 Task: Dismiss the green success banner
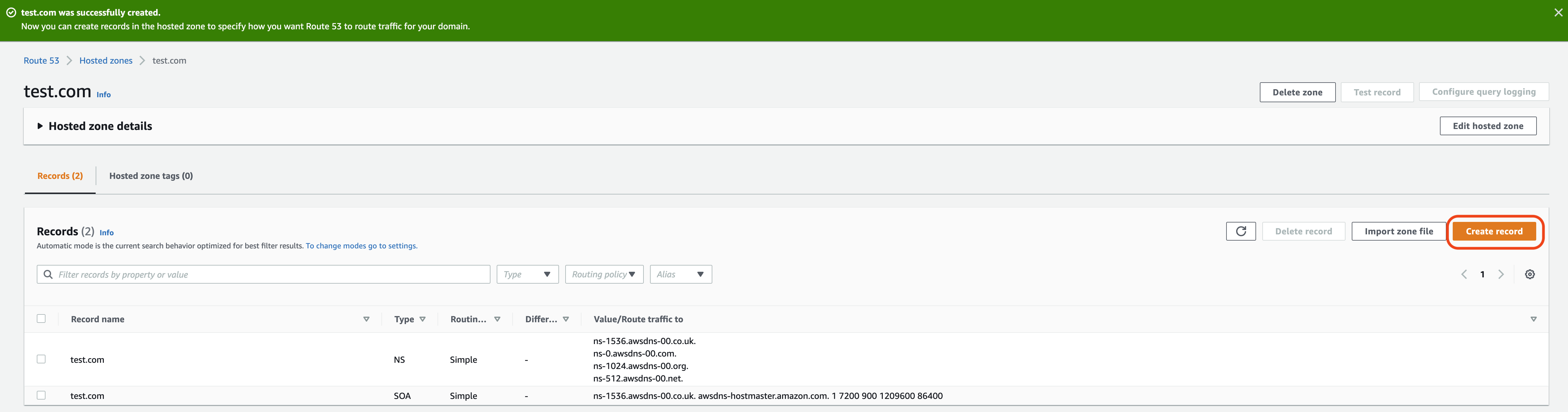click(x=1558, y=12)
